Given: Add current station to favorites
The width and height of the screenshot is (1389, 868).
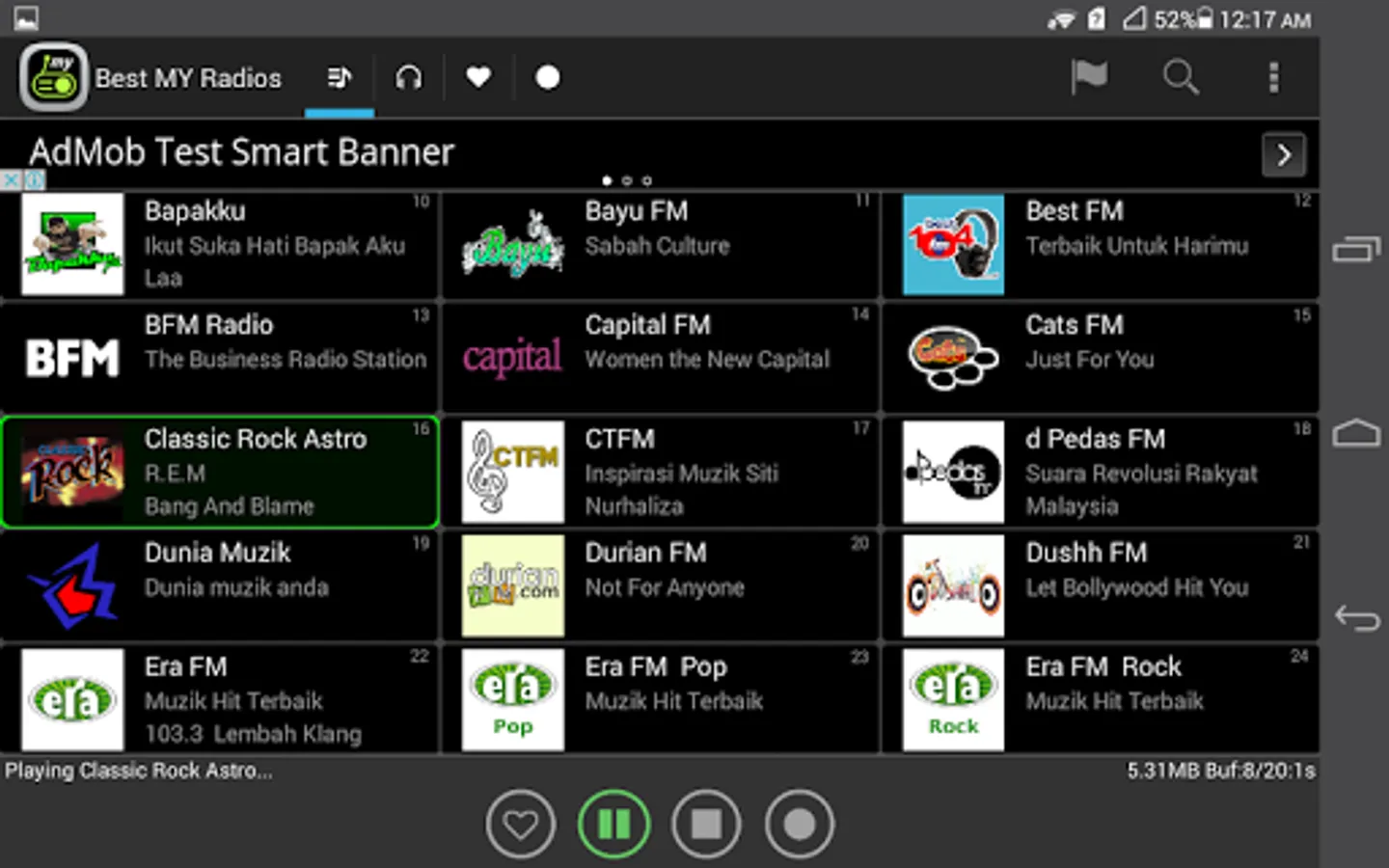Looking at the screenshot, I should click(x=521, y=825).
